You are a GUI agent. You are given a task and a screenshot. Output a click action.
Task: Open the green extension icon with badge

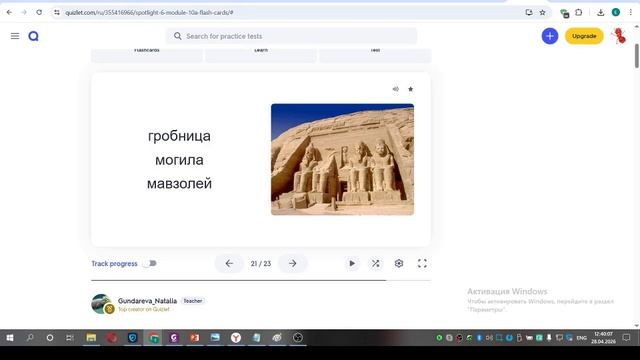click(x=564, y=13)
